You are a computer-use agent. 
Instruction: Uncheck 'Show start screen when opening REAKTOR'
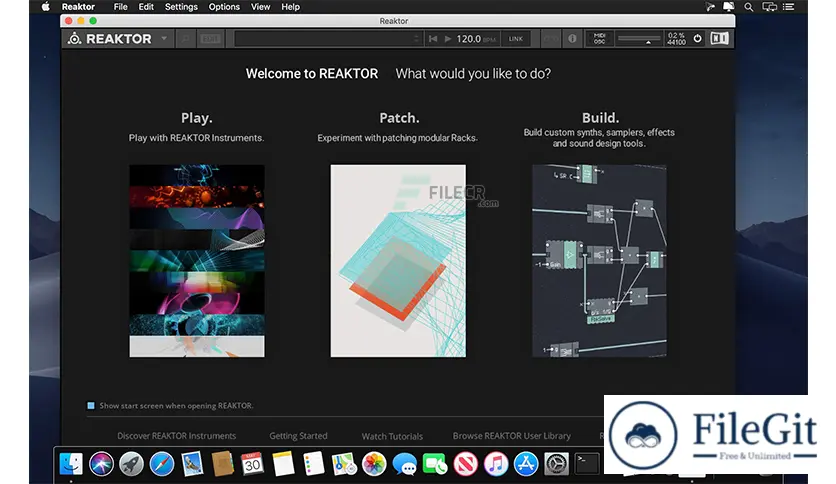pyautogui.click(x=91, y=406)
